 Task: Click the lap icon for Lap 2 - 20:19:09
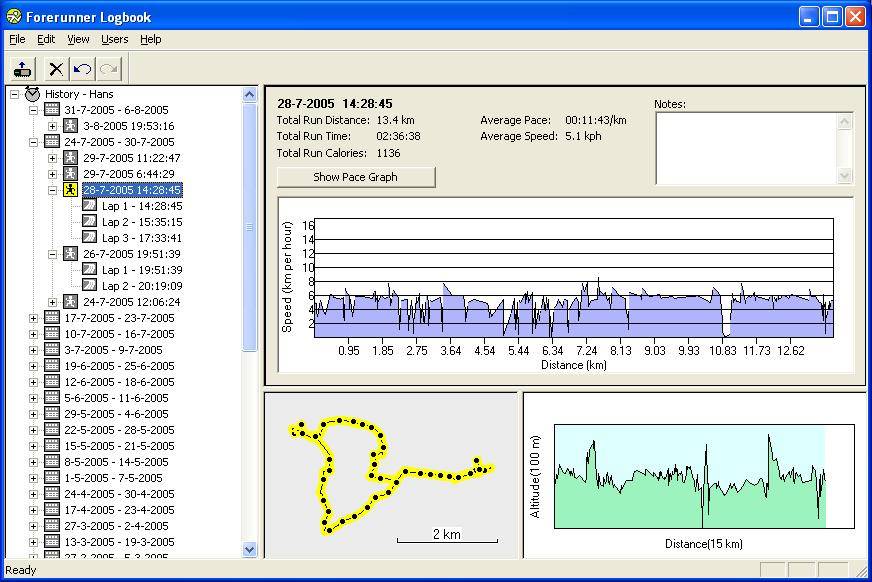pos(89,286)
